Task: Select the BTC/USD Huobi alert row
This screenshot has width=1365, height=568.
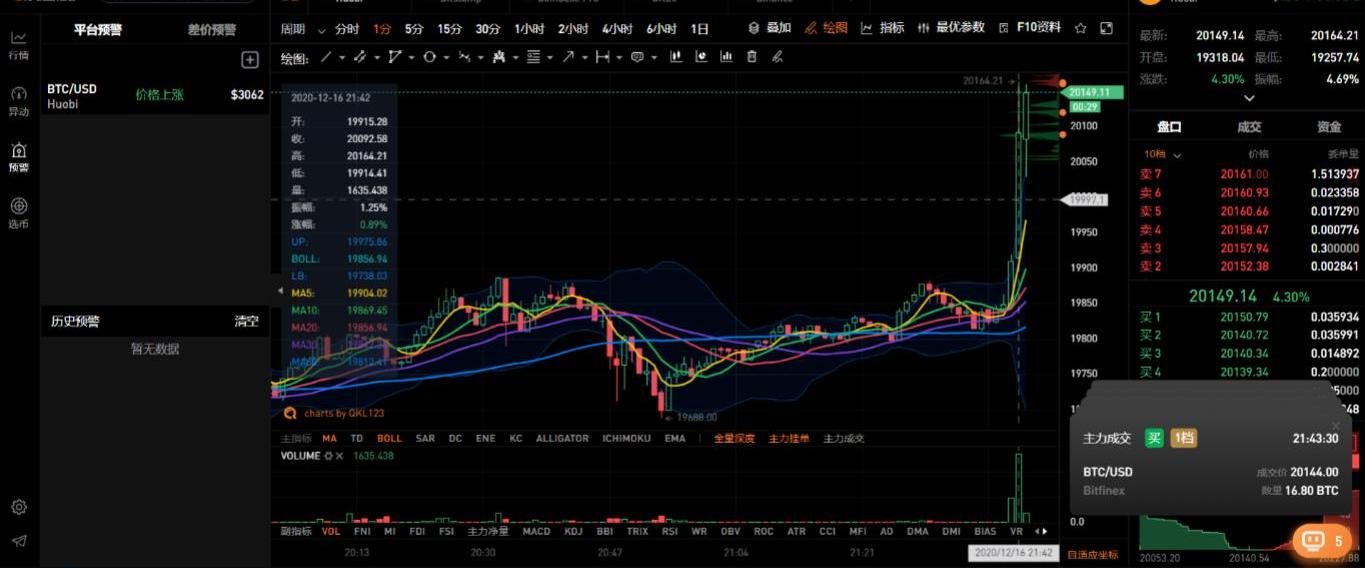Action: [x=155, y=95]
